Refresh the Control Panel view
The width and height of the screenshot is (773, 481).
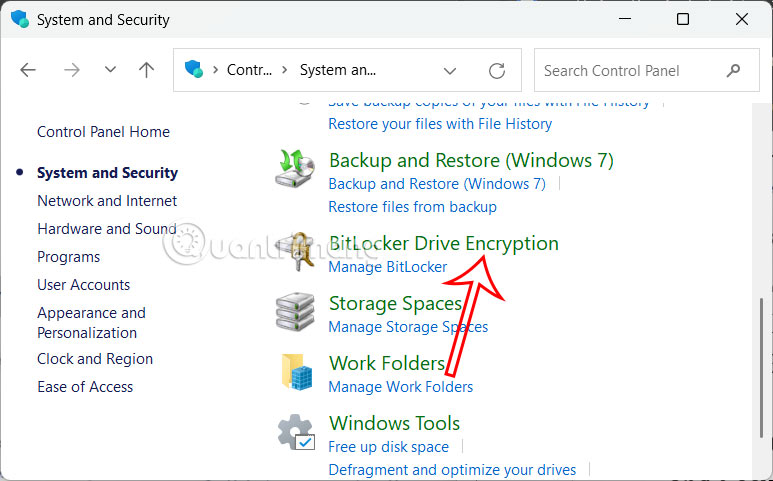(x=497, y=70)
